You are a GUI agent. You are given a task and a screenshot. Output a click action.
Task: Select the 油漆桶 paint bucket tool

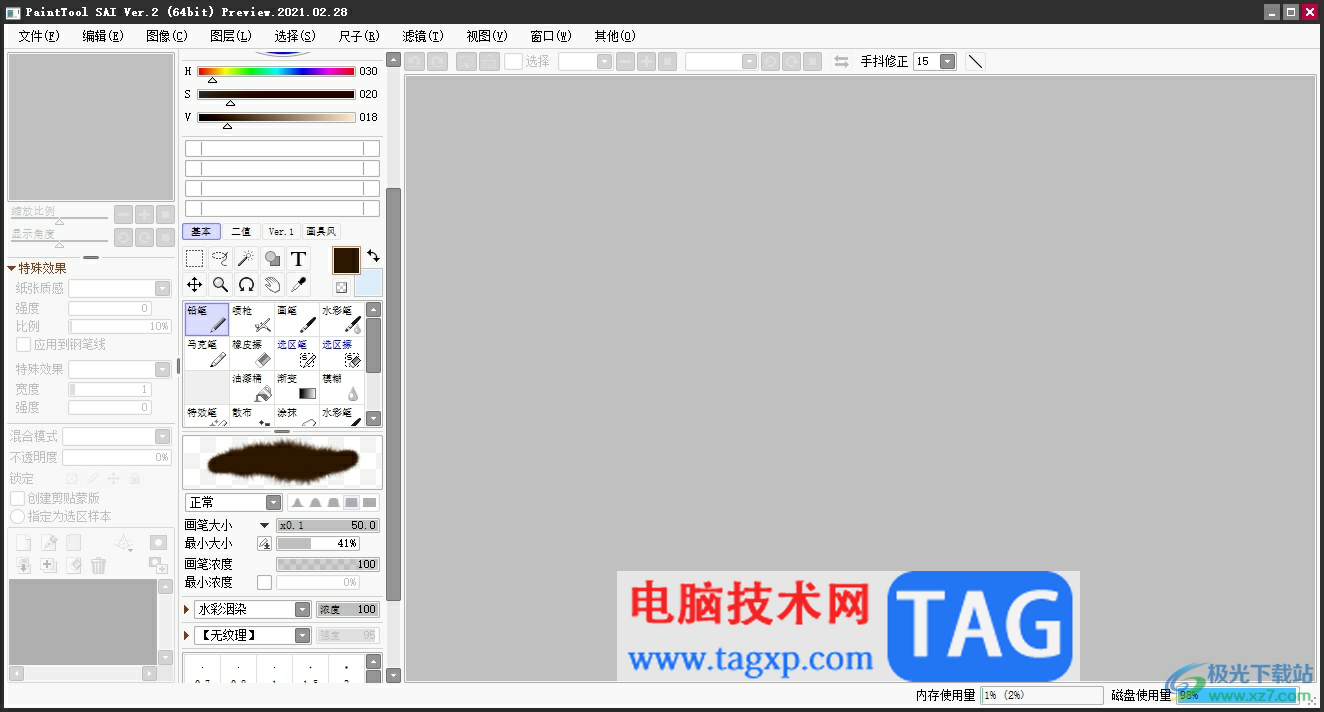tap(252, 387)
